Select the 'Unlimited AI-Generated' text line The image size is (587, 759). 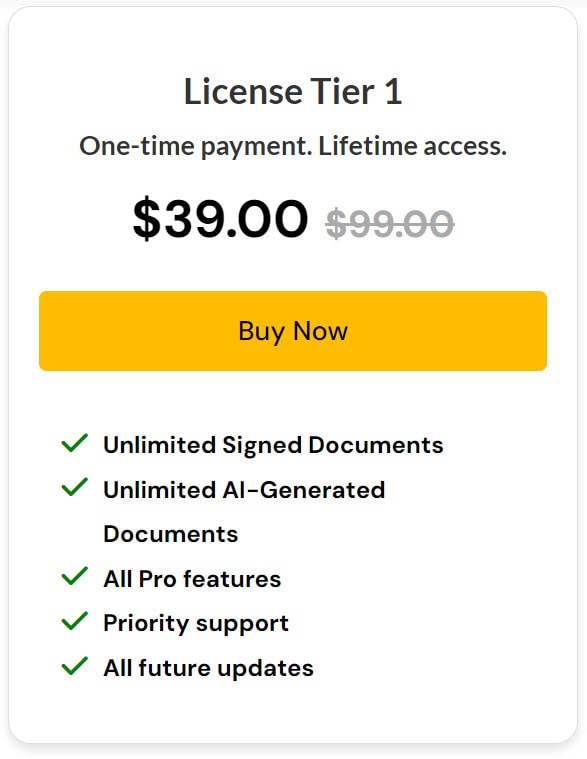244,490
